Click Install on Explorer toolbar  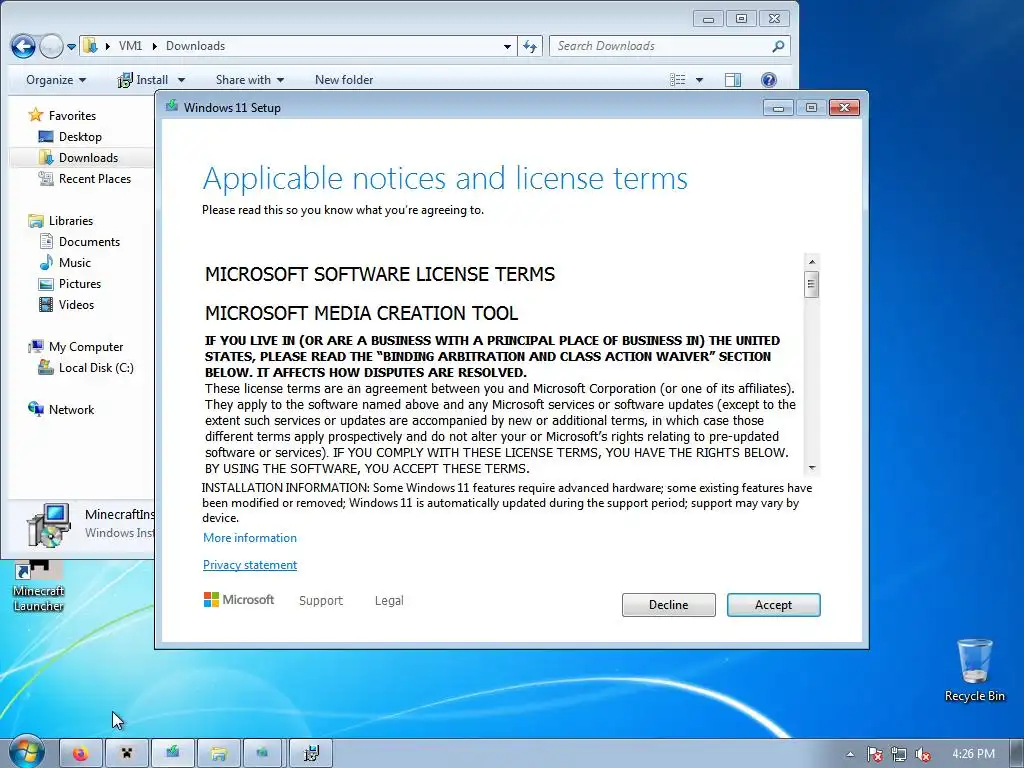click(x=143, y=80)
